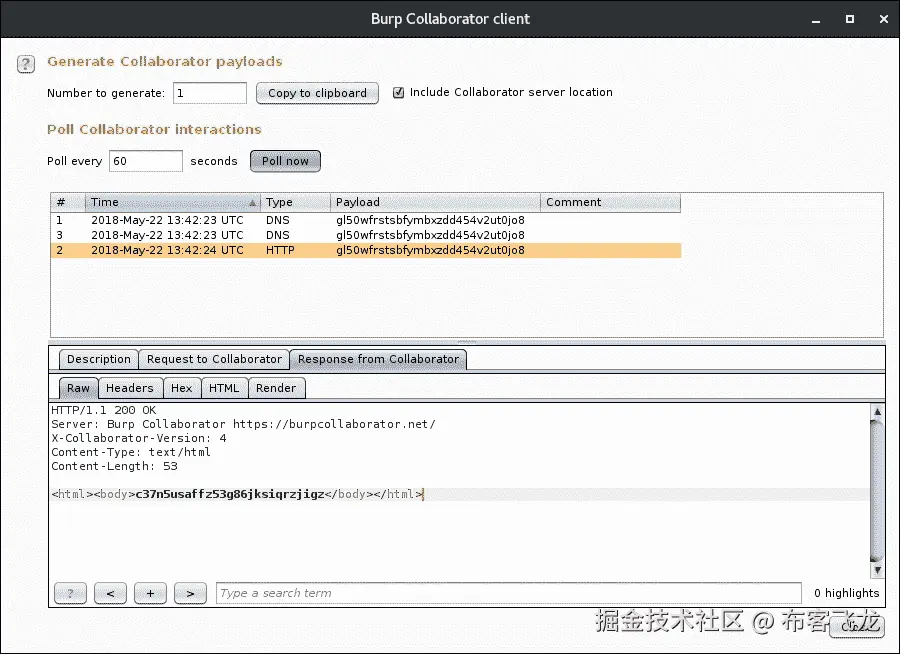Open the Description tab

click(99, 359)
